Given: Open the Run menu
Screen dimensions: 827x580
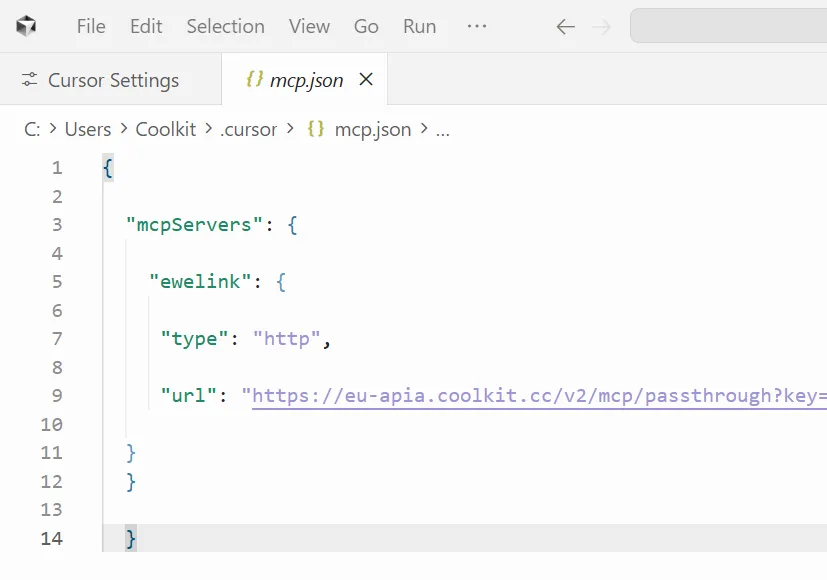Looking at the screenshot, I should 419,26.
